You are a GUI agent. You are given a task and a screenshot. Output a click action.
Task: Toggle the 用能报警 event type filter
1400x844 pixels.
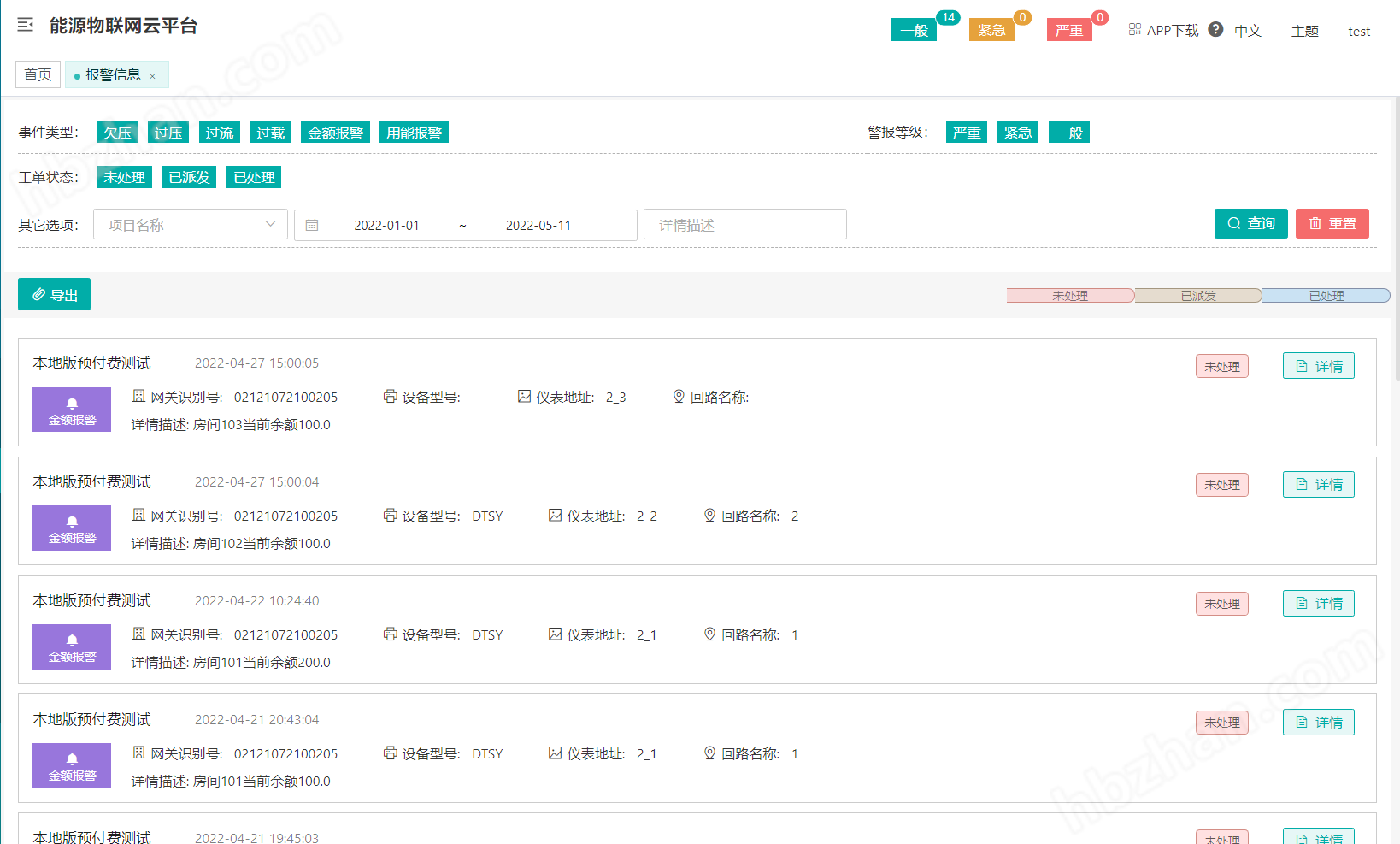tap(414, 133)
